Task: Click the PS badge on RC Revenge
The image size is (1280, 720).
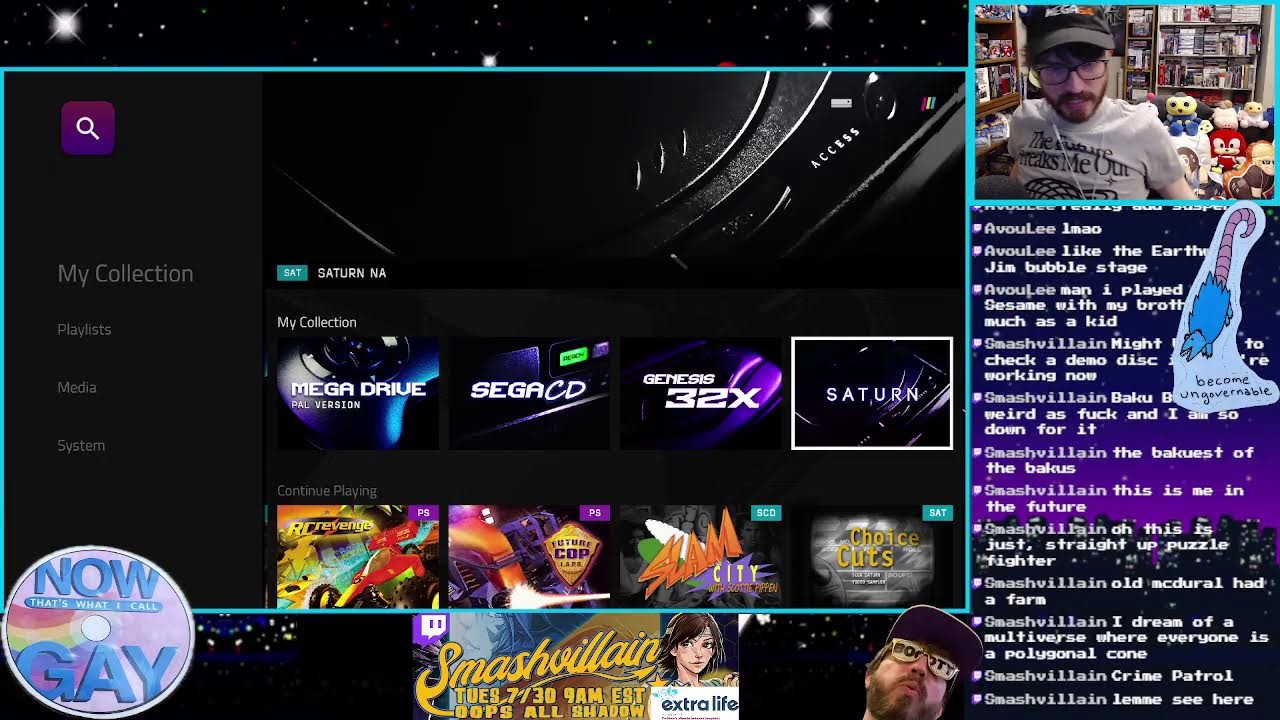Action: (423, 513)
